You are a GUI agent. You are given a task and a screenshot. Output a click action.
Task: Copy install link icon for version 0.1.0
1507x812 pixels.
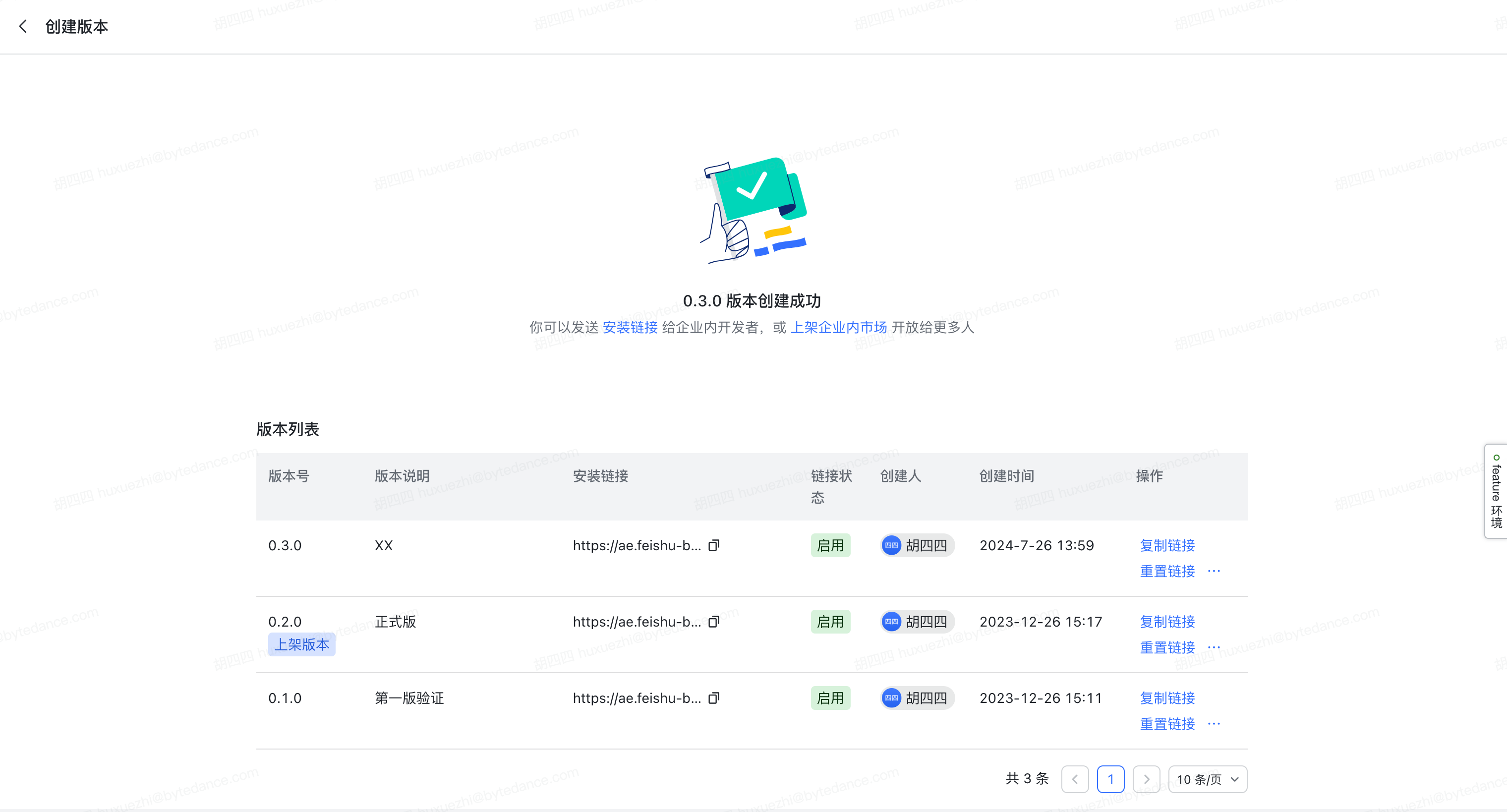click(714, 698)
